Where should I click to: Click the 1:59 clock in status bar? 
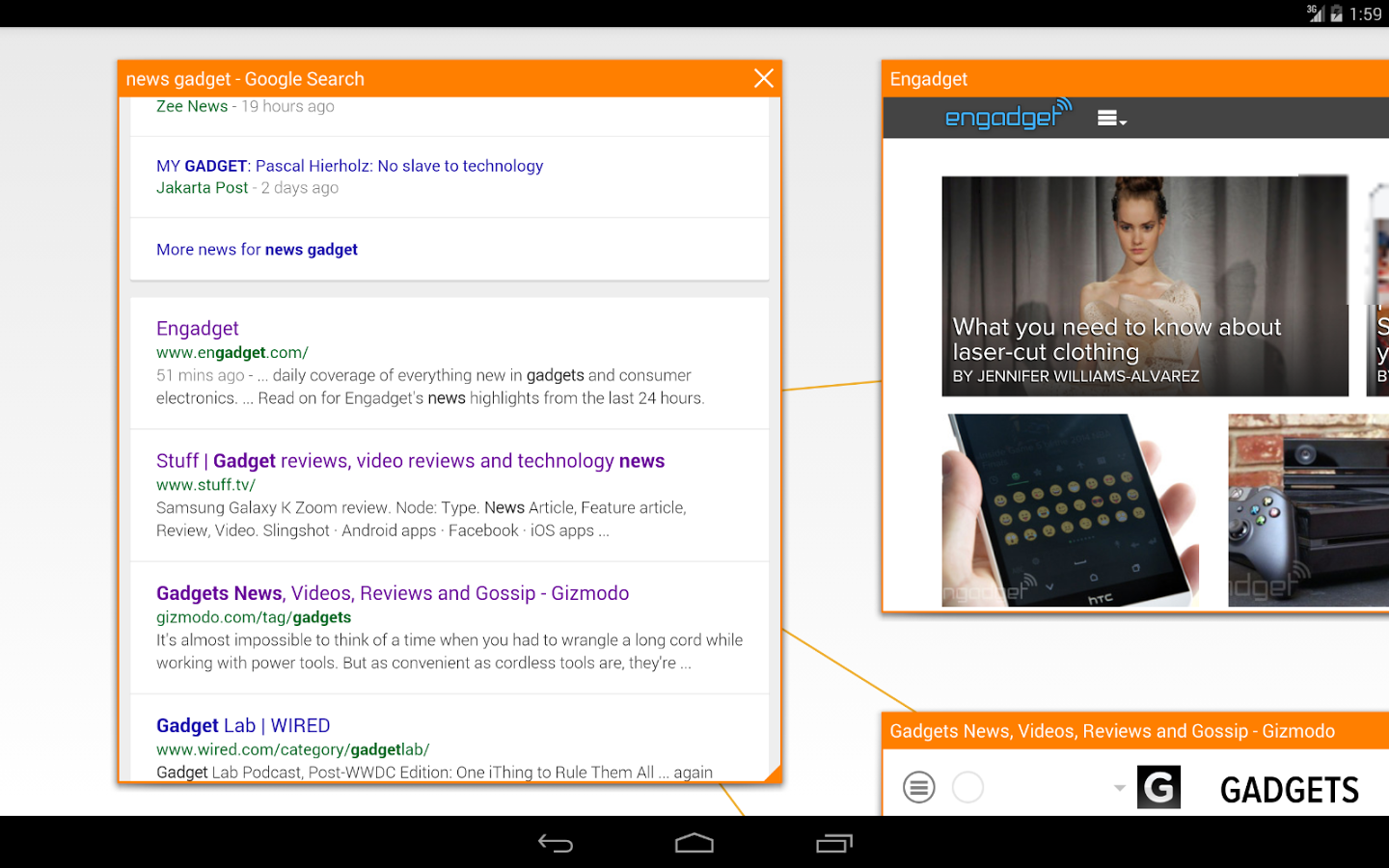(1366, 14)
